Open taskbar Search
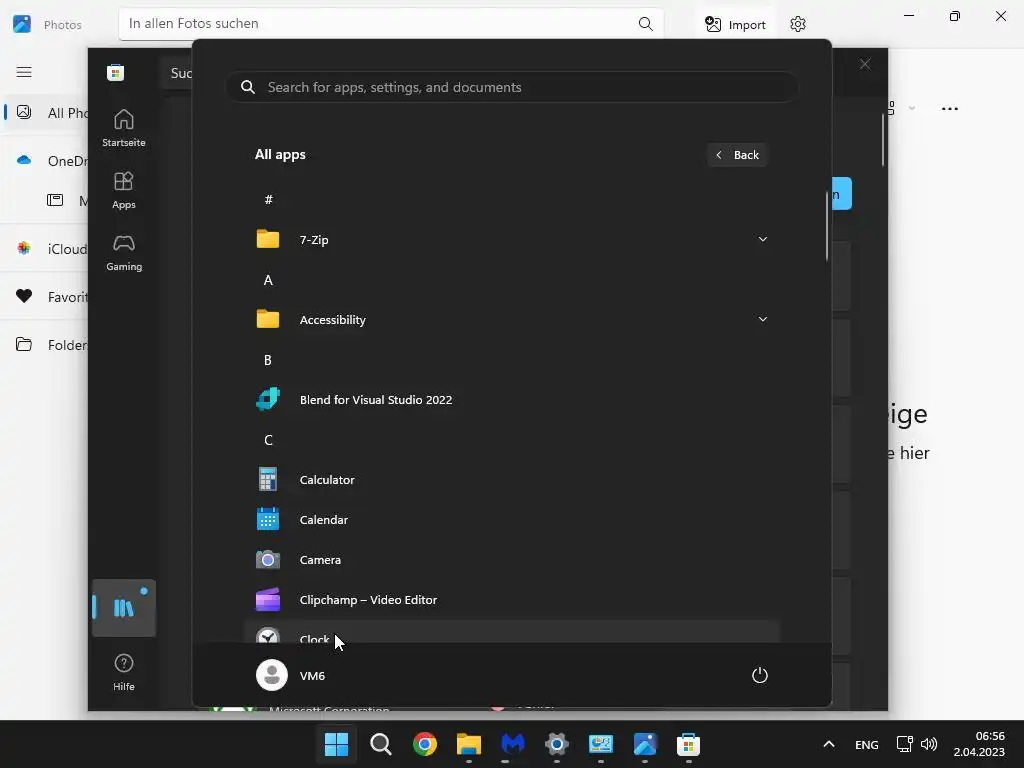Screen dimensions: 1024x768 pyautogui.click(x=381, y=744)
